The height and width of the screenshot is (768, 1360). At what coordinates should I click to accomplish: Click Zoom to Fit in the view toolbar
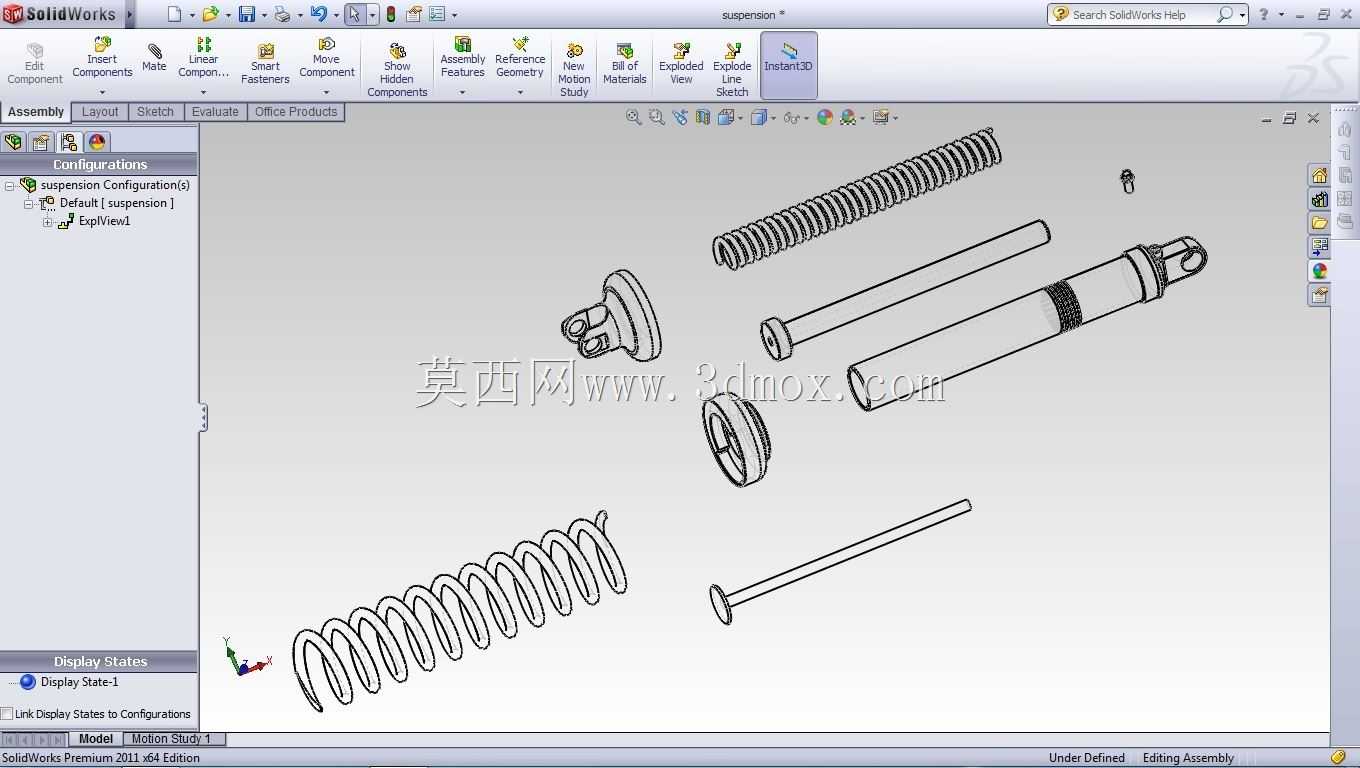click(633, 117)
